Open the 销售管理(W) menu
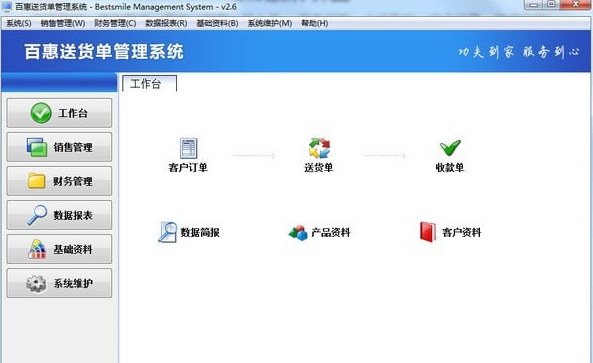 coord(63,23)
